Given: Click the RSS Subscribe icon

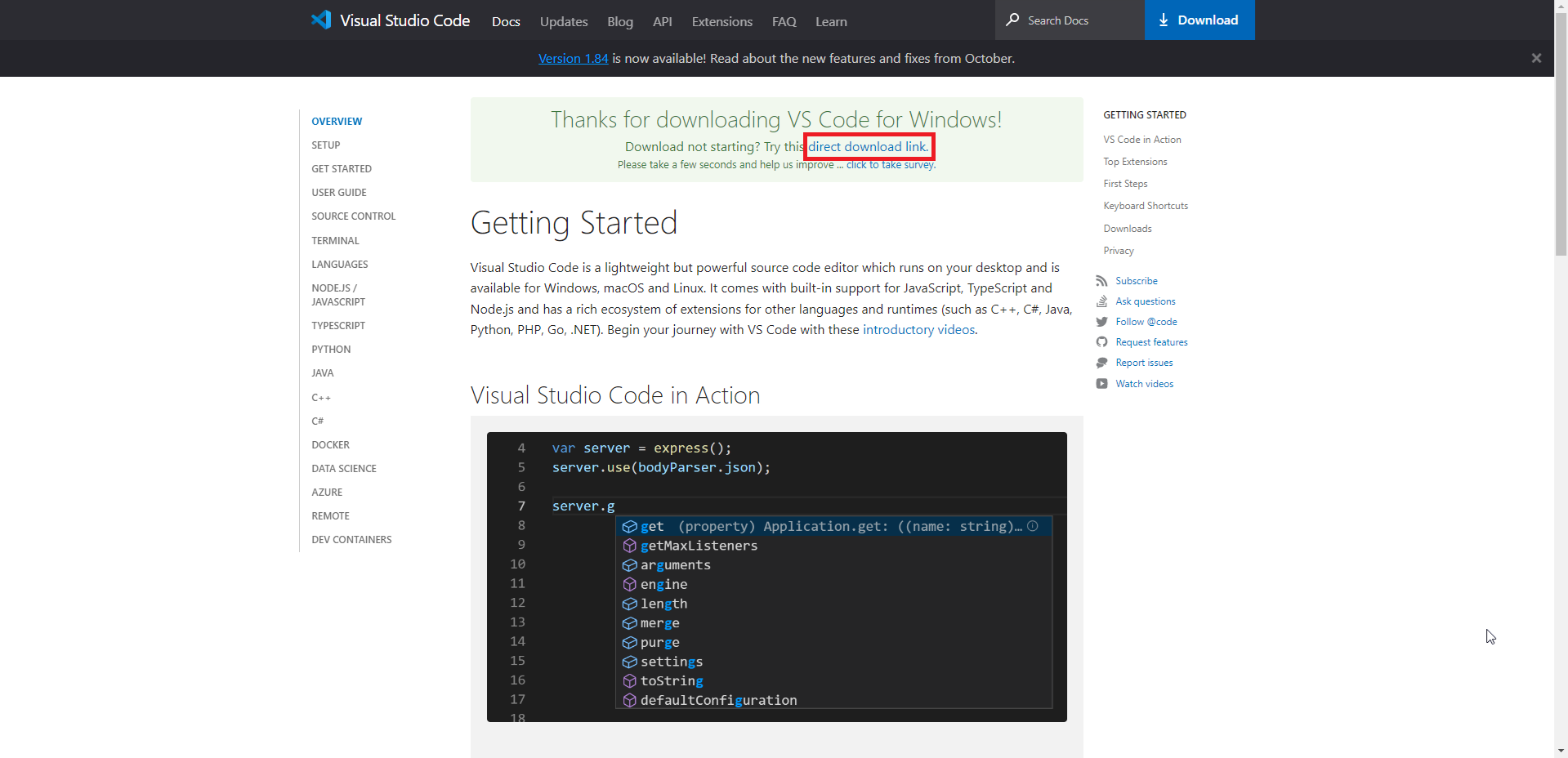Looking at the screenshot, I should 1101,281.
